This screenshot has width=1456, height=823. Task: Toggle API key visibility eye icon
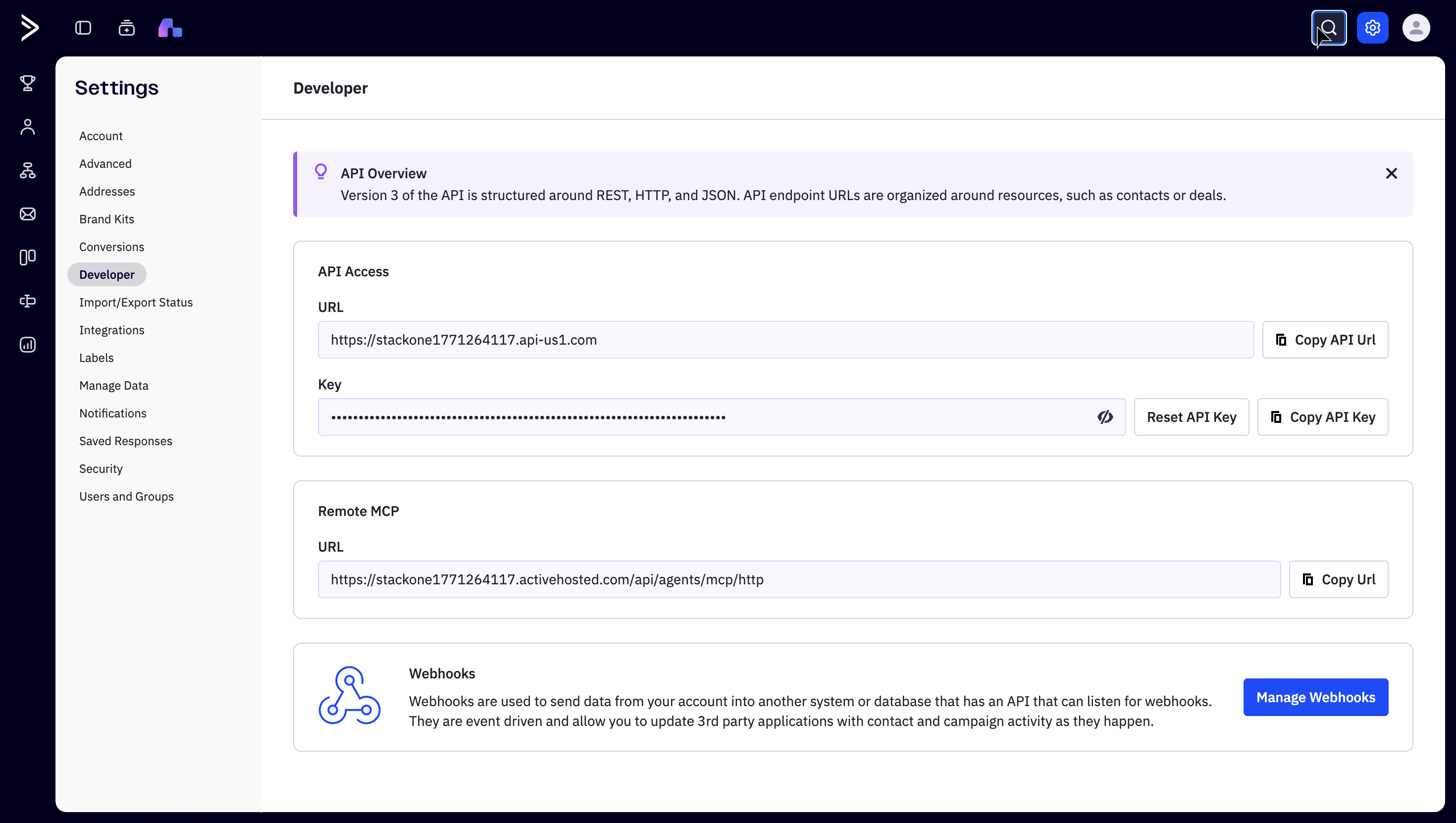1105,417
